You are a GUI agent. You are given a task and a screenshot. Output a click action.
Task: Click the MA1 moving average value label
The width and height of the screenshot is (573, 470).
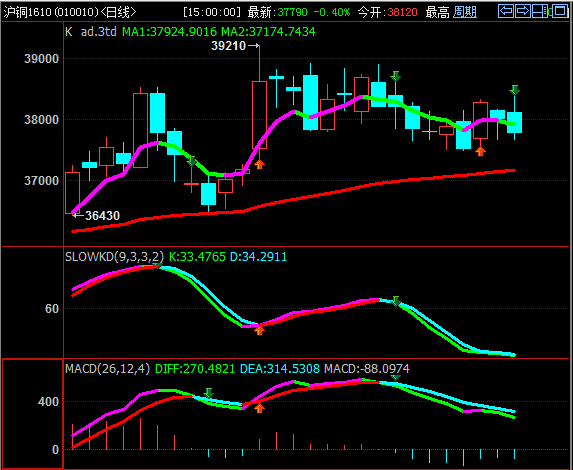(170, 32)
